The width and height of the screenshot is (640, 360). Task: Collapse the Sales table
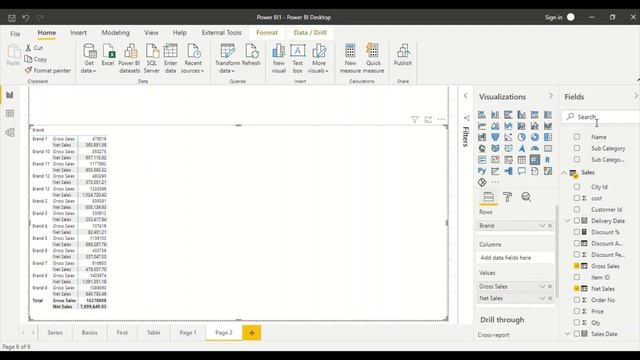pyautogui.click(x=564, y=173)
